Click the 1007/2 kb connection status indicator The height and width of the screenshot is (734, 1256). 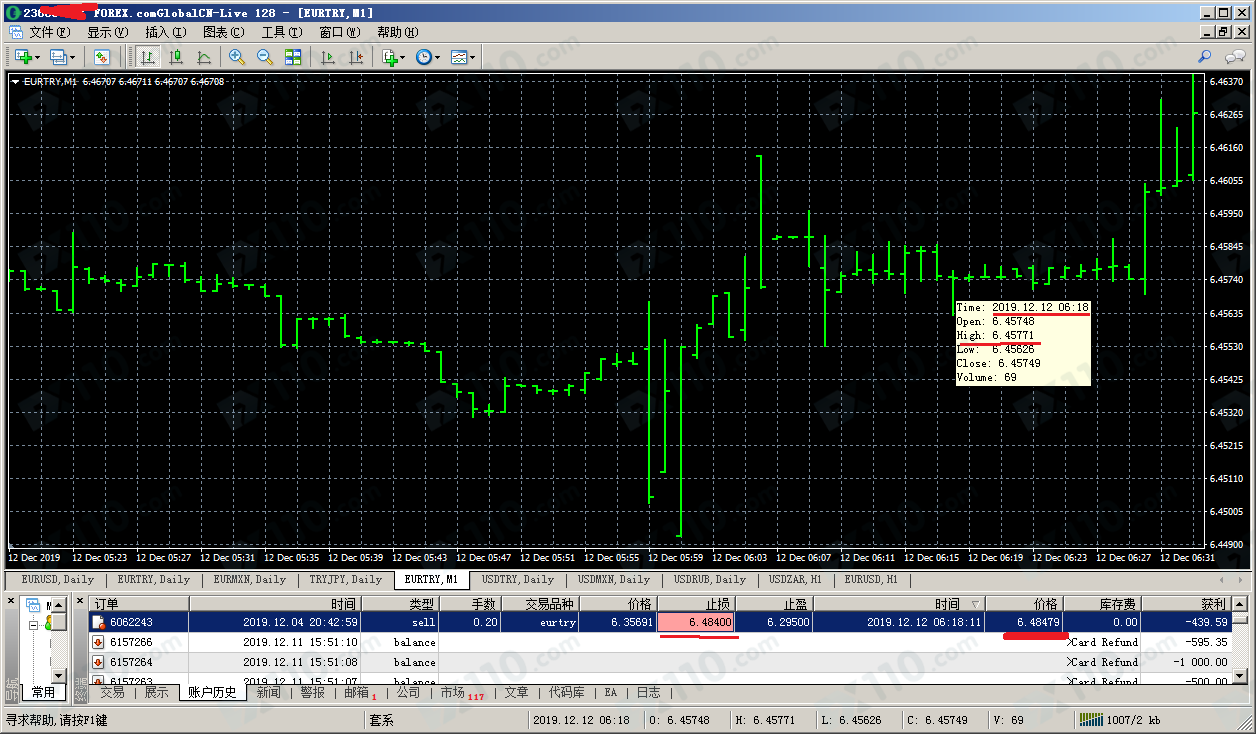(x=1120, y=720)
